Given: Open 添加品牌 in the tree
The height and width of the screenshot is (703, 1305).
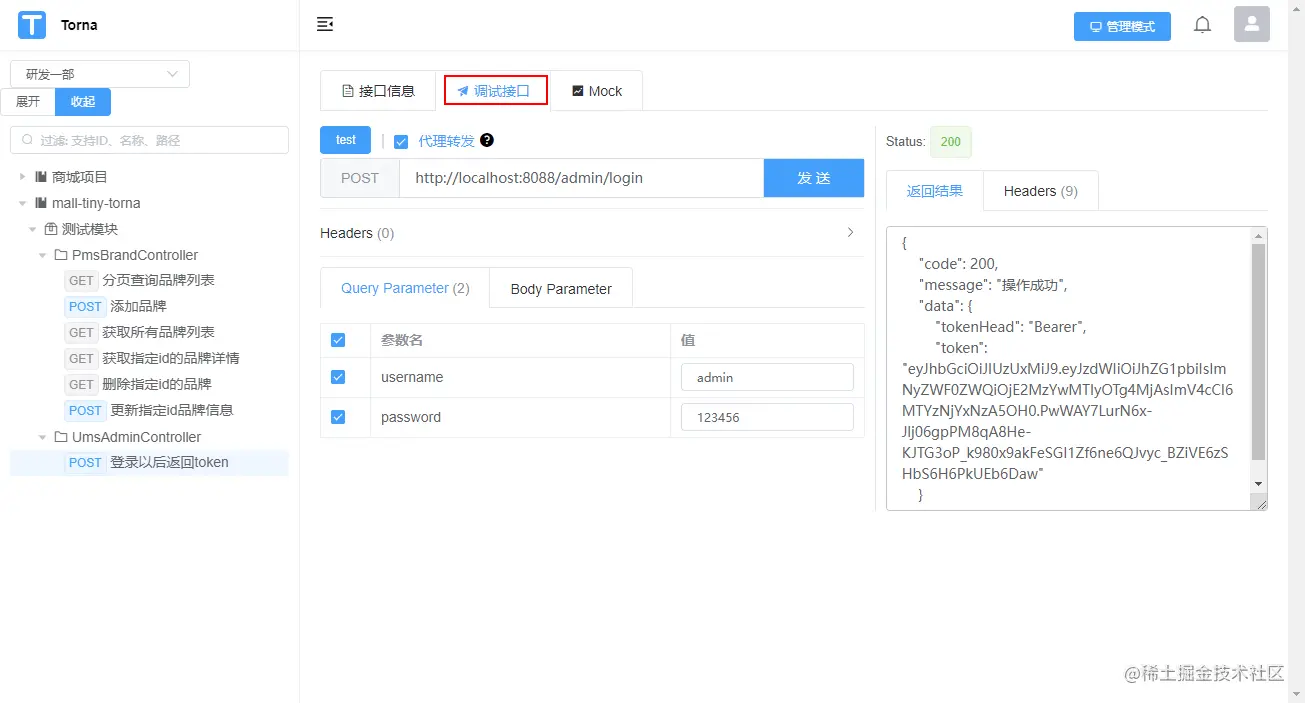Looking at the screenshot, I should click(x=138, y=307).
